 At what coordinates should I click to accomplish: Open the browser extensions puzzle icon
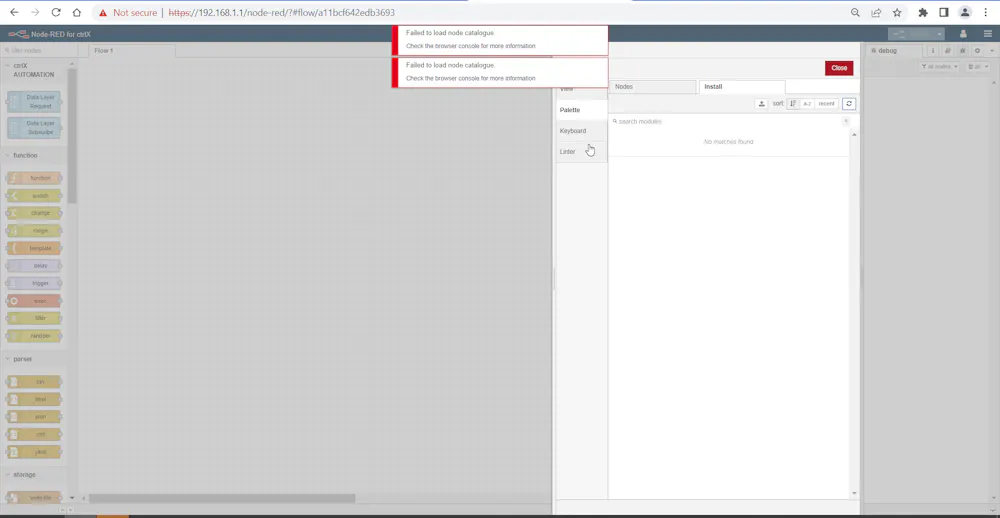[x=923, y=12]
